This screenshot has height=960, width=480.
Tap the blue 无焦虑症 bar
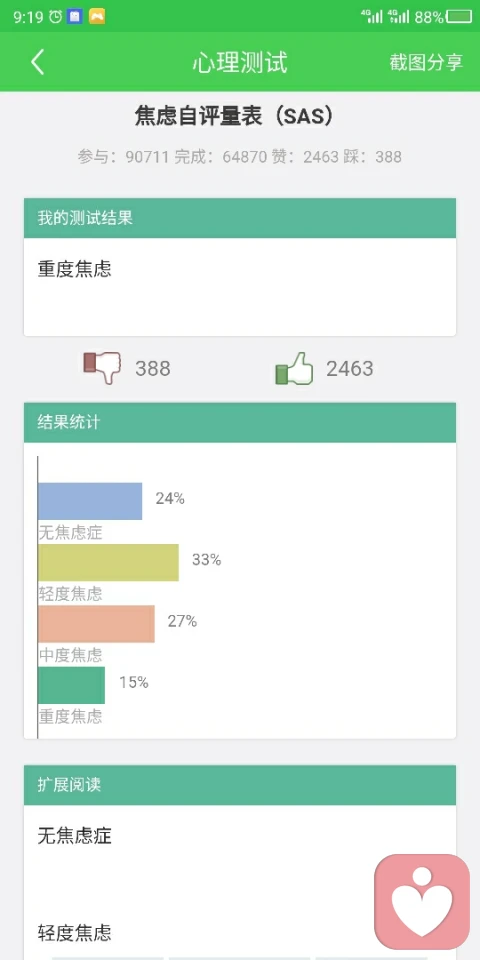click(90, 501)
